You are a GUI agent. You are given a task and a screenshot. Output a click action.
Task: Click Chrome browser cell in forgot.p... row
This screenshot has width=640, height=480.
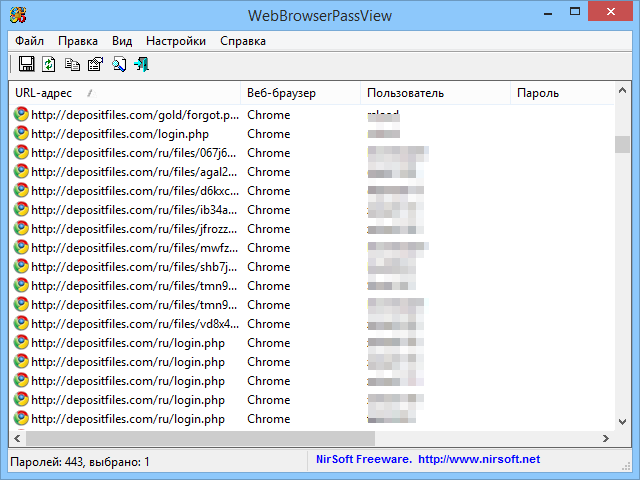(x=269, y=115)
